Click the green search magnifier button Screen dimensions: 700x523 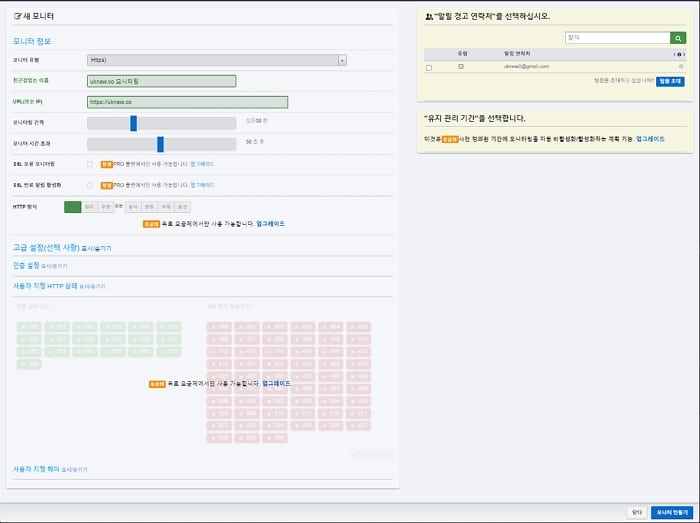click(678, 38)
